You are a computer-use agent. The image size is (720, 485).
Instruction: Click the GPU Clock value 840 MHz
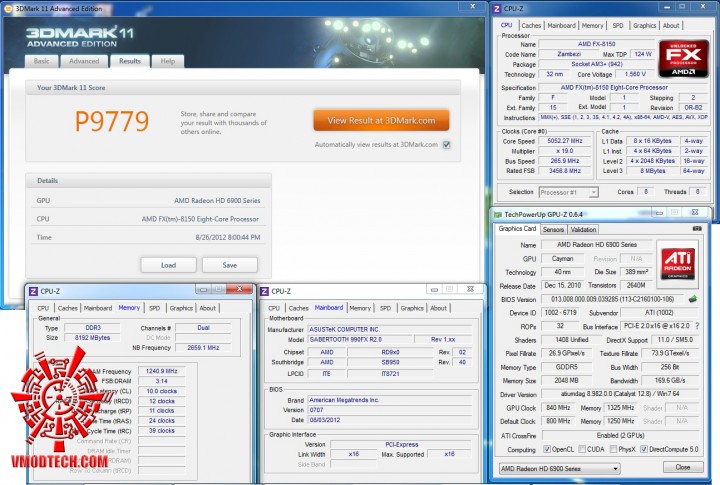tap(558, 408)
